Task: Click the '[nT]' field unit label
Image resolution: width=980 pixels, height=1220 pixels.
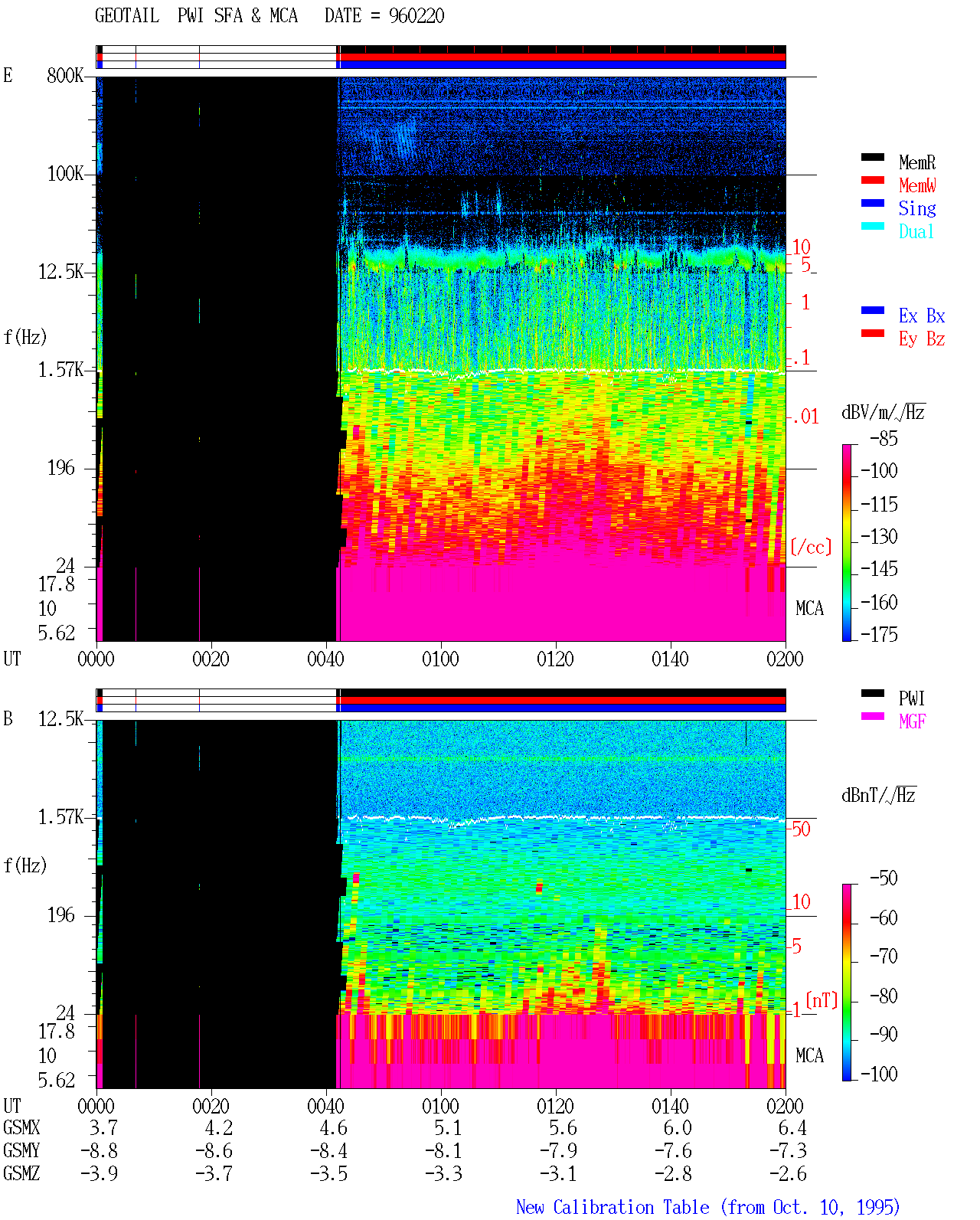Action: (822, 1000)
